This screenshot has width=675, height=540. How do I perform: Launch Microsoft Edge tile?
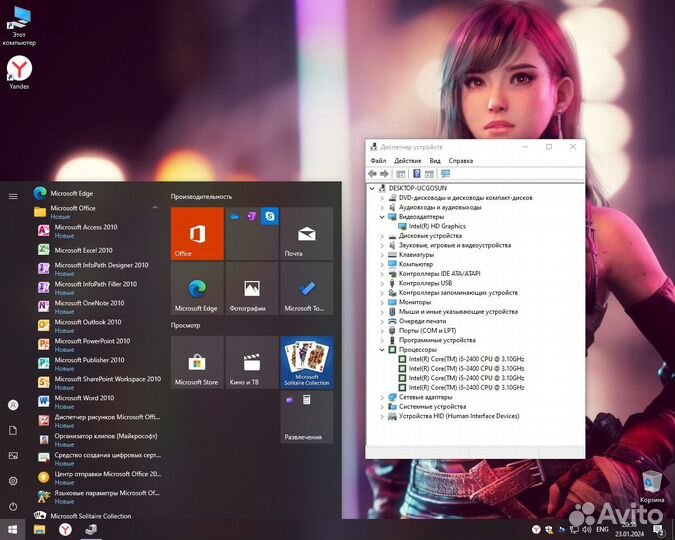[x=197, y=289]
